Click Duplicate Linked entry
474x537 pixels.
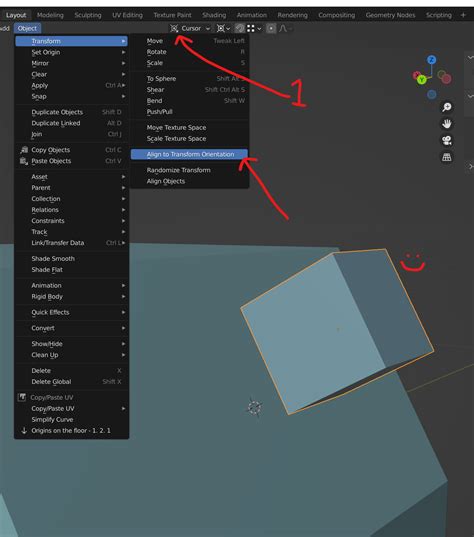click(x=71, y=123)
